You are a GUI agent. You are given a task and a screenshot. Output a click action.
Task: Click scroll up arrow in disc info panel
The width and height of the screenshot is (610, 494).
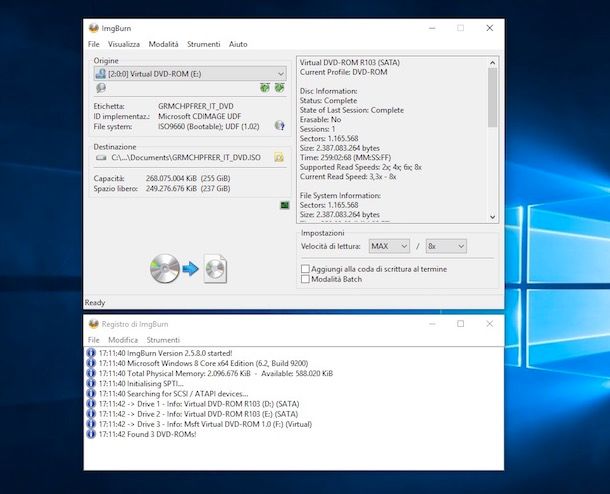[493, 62]
